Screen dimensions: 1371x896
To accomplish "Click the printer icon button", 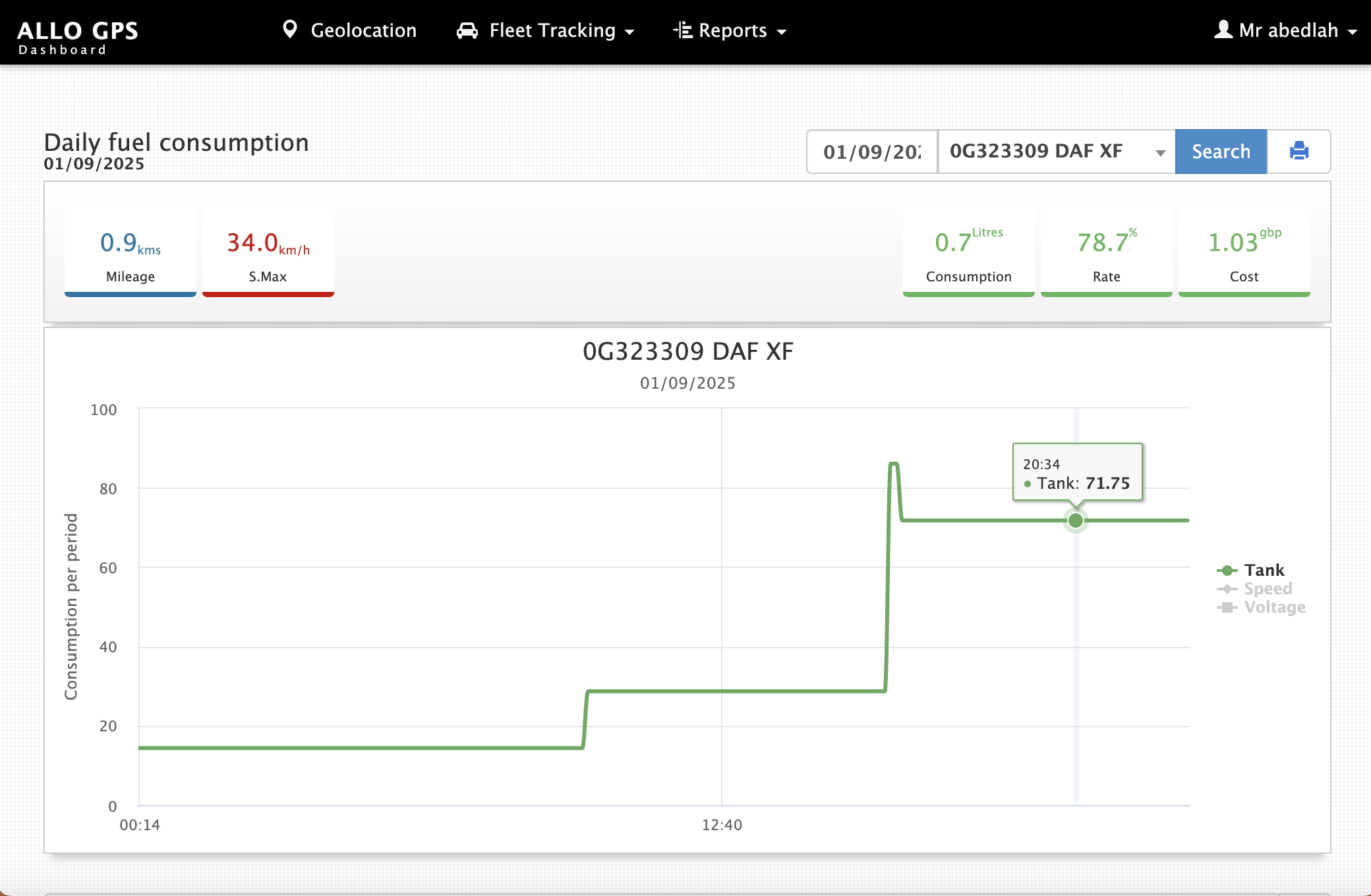I will pyautogui.click(x=1298, y=152).
